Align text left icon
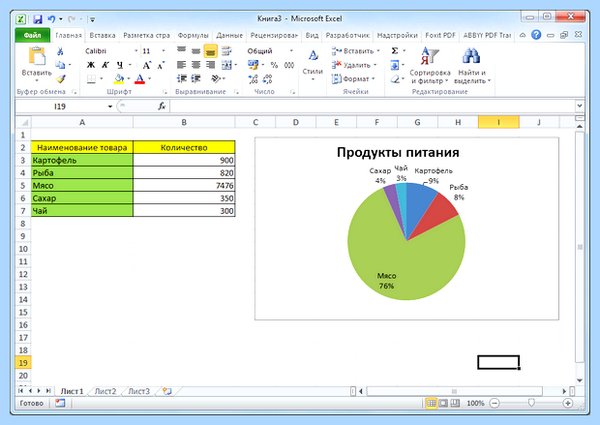 [181, 65]
